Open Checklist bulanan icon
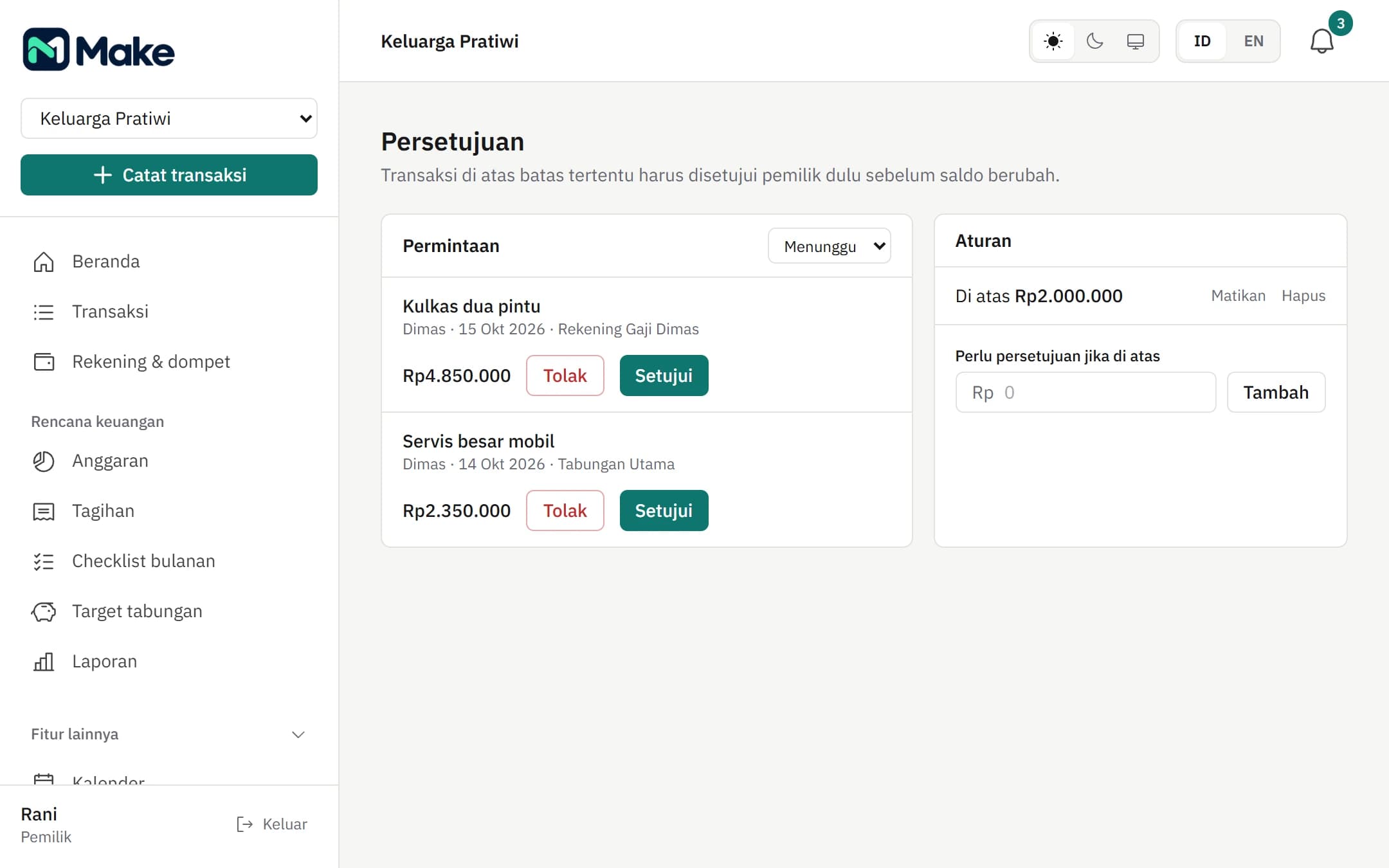1389x868 pixels. pyautogui.click(x=44, y=561)
